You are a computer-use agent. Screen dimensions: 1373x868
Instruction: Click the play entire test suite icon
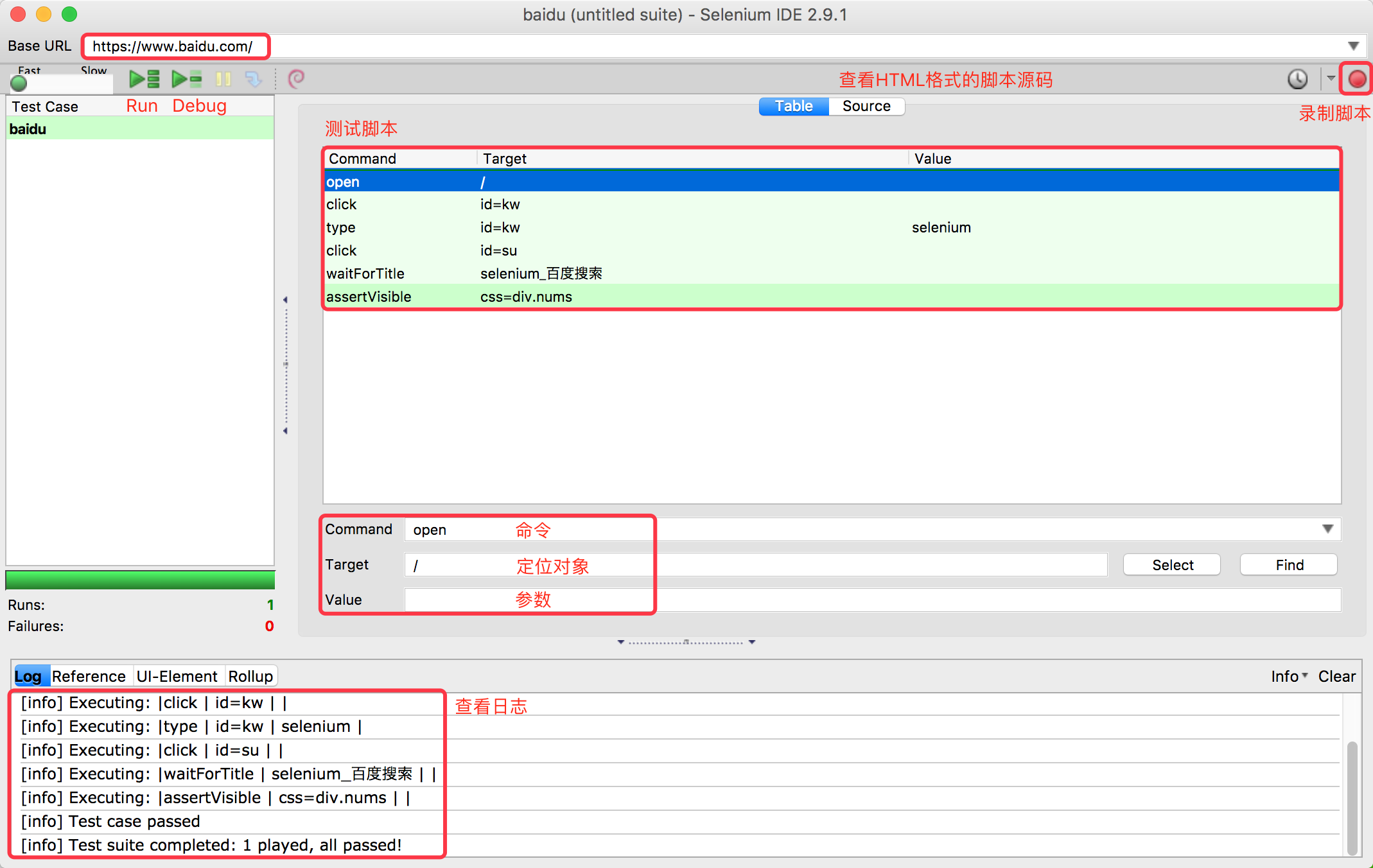[x=144, y=79]
